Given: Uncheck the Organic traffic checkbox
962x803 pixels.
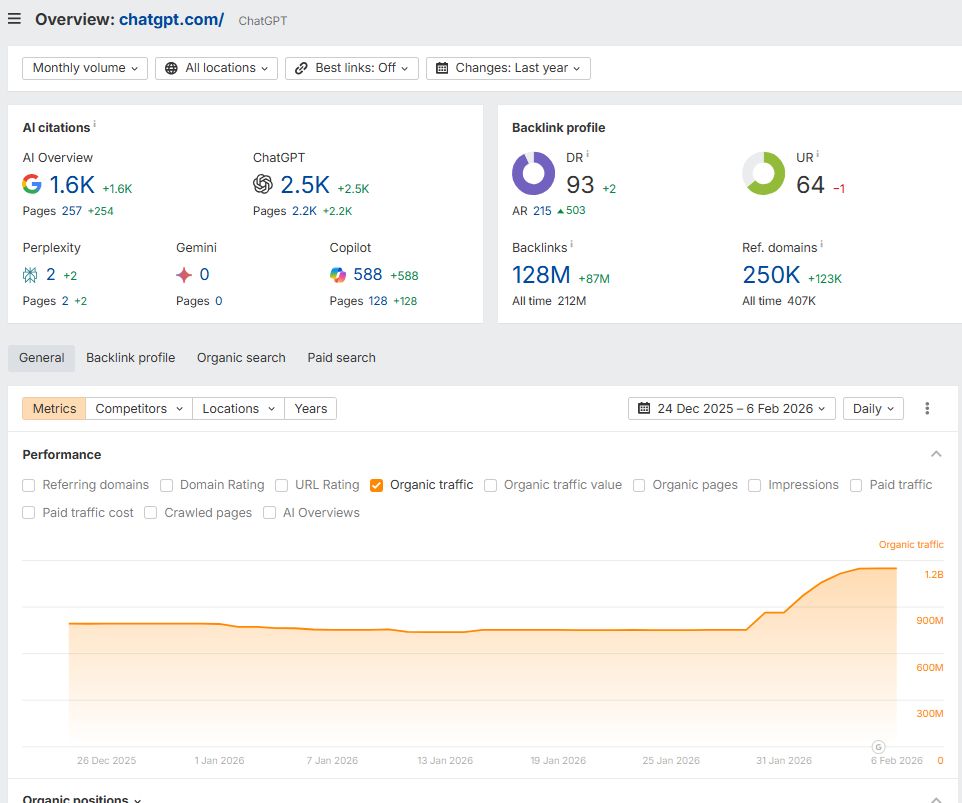Looking at the screenshot, I should coord(376,485).
